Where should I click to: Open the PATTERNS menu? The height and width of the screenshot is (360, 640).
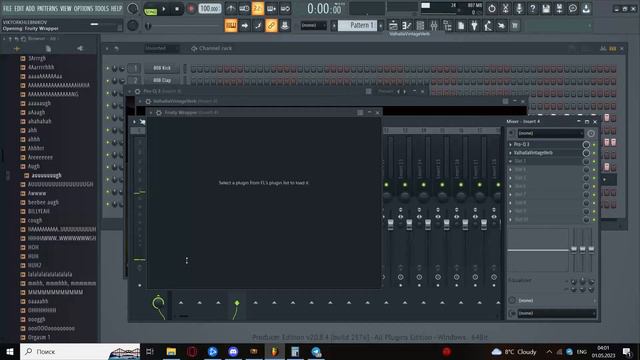[48, 8]
